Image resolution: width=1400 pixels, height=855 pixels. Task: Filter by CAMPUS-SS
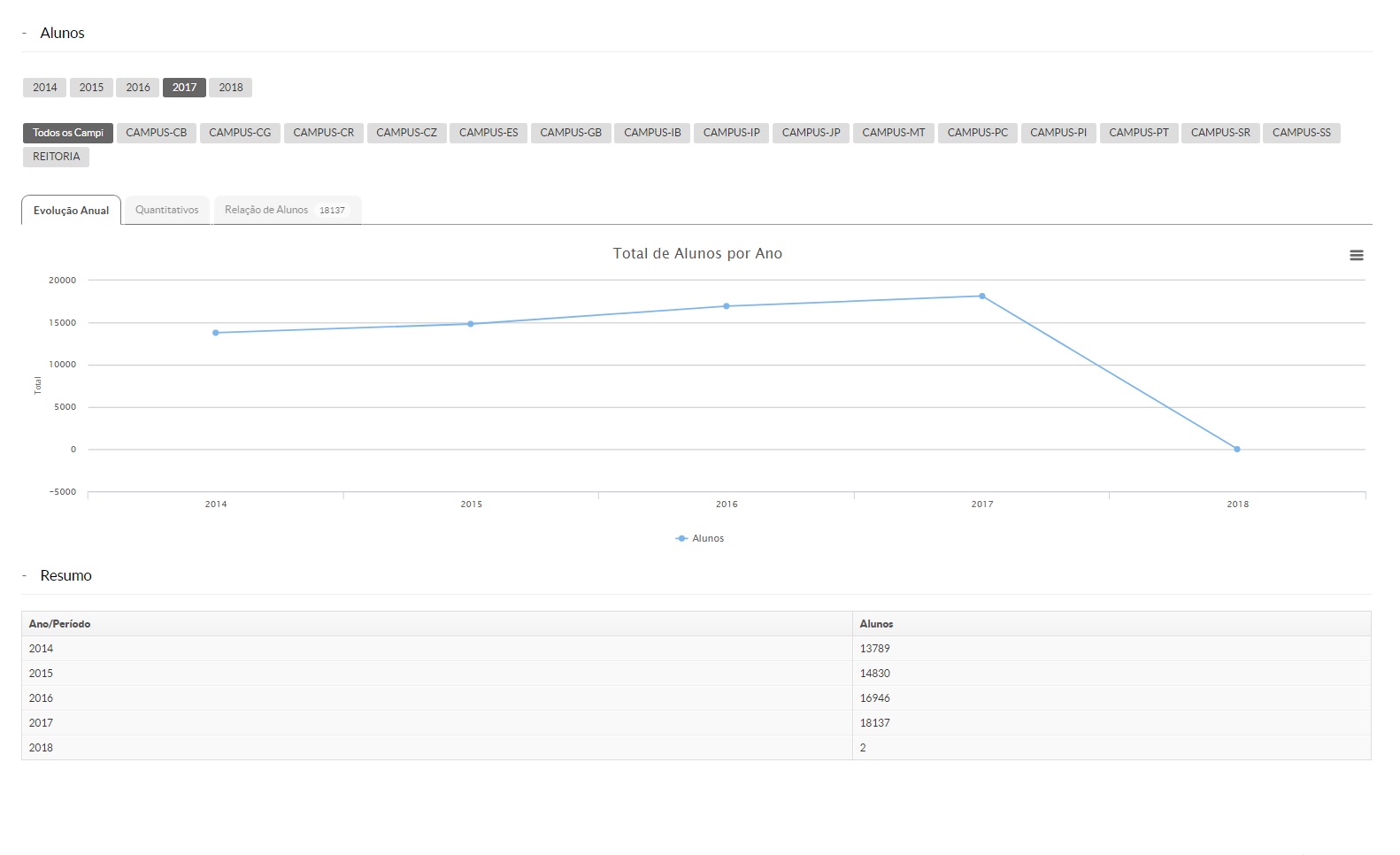point(1301,133)
